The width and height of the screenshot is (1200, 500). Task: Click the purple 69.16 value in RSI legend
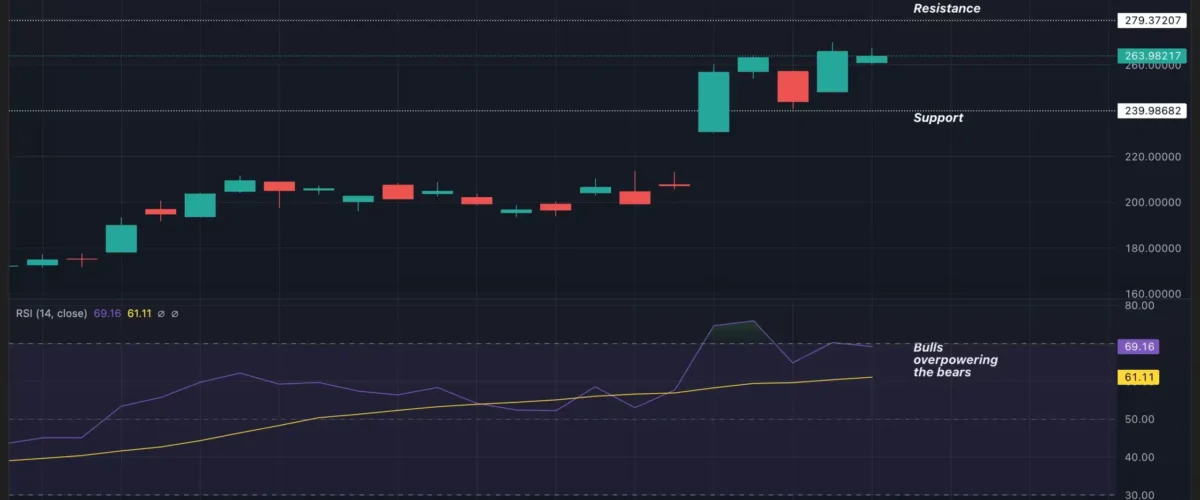click(x=106, y=314)
